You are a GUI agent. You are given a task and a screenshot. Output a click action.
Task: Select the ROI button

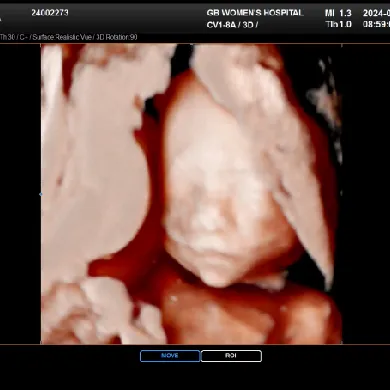click(x=231, y=356)
